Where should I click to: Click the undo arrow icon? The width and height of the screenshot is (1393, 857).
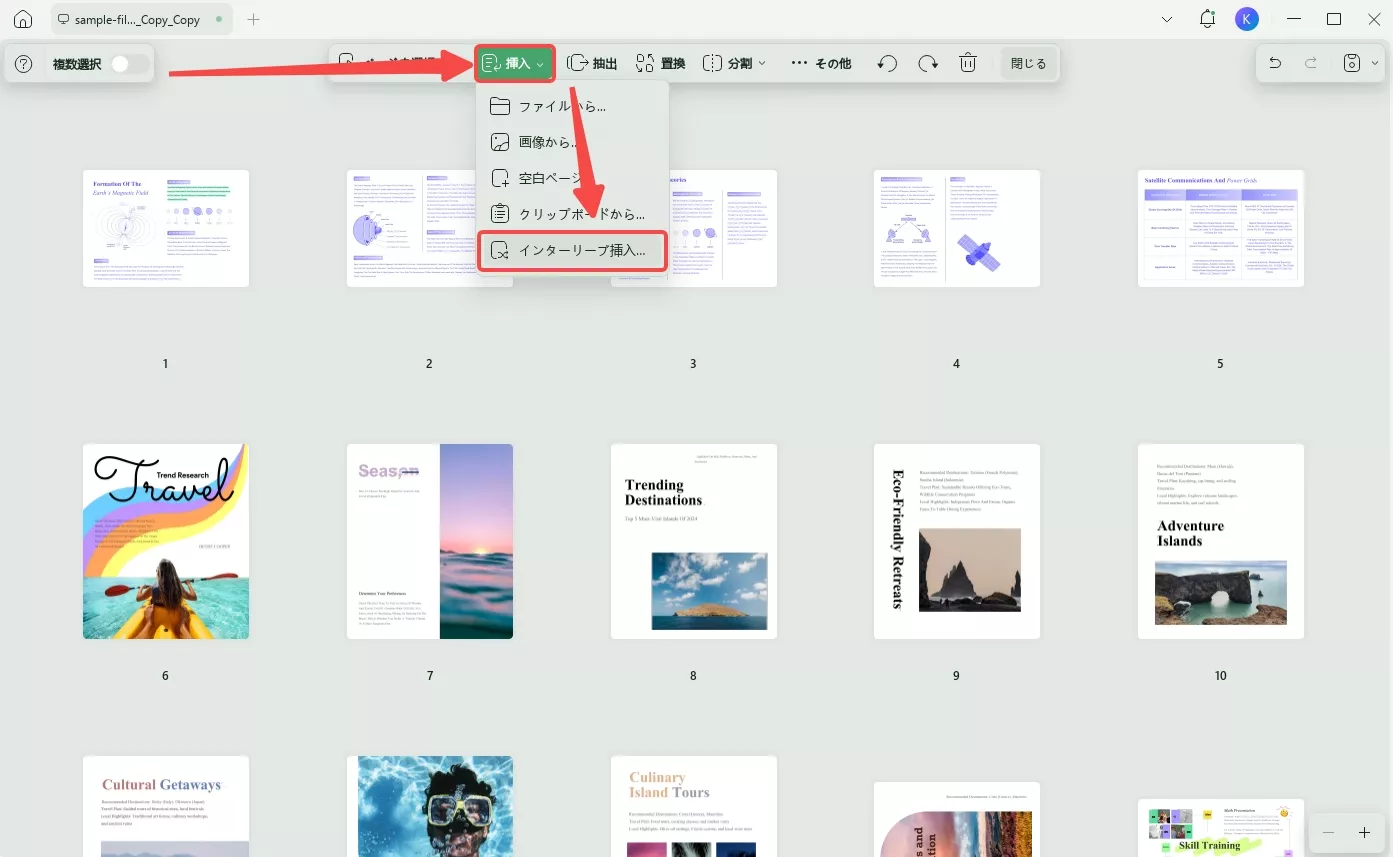click(1275, 63)
